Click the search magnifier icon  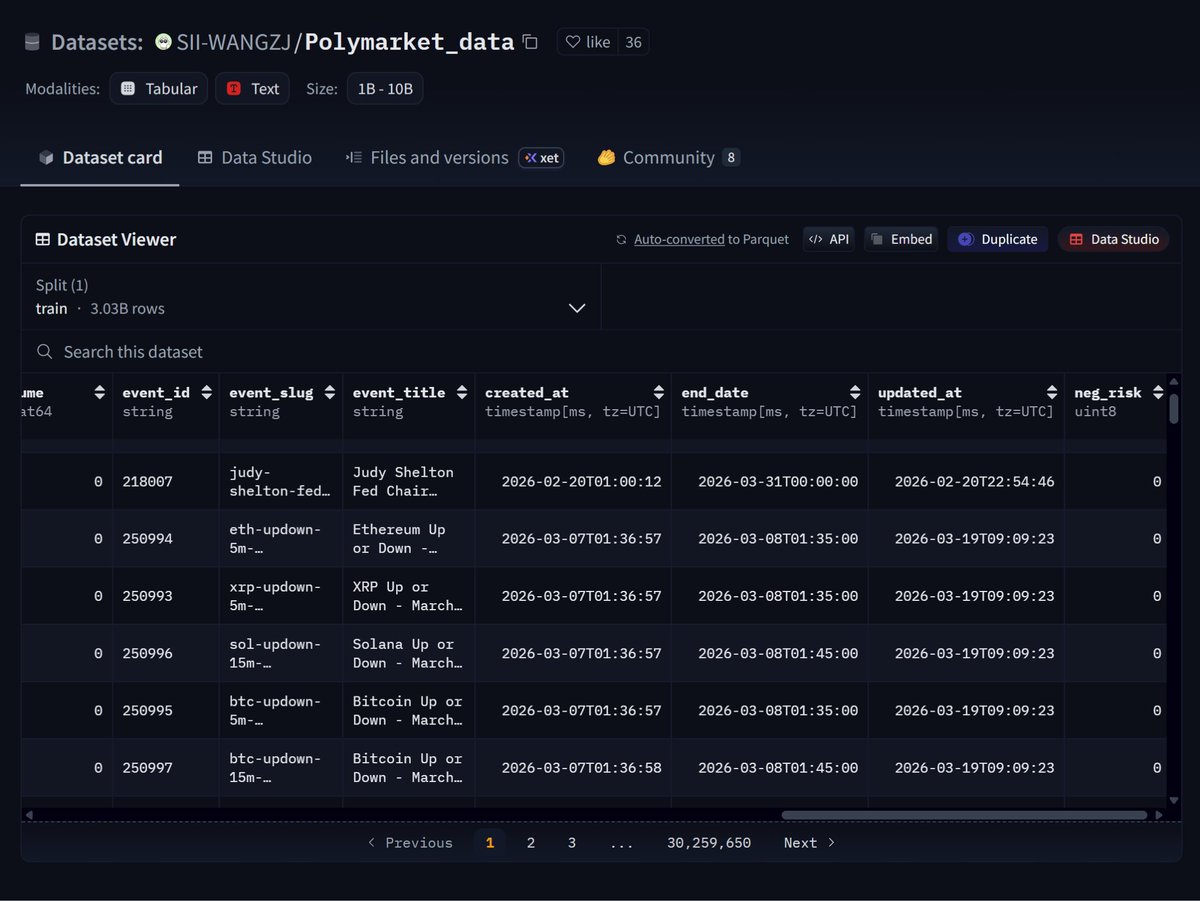(44, 352)
